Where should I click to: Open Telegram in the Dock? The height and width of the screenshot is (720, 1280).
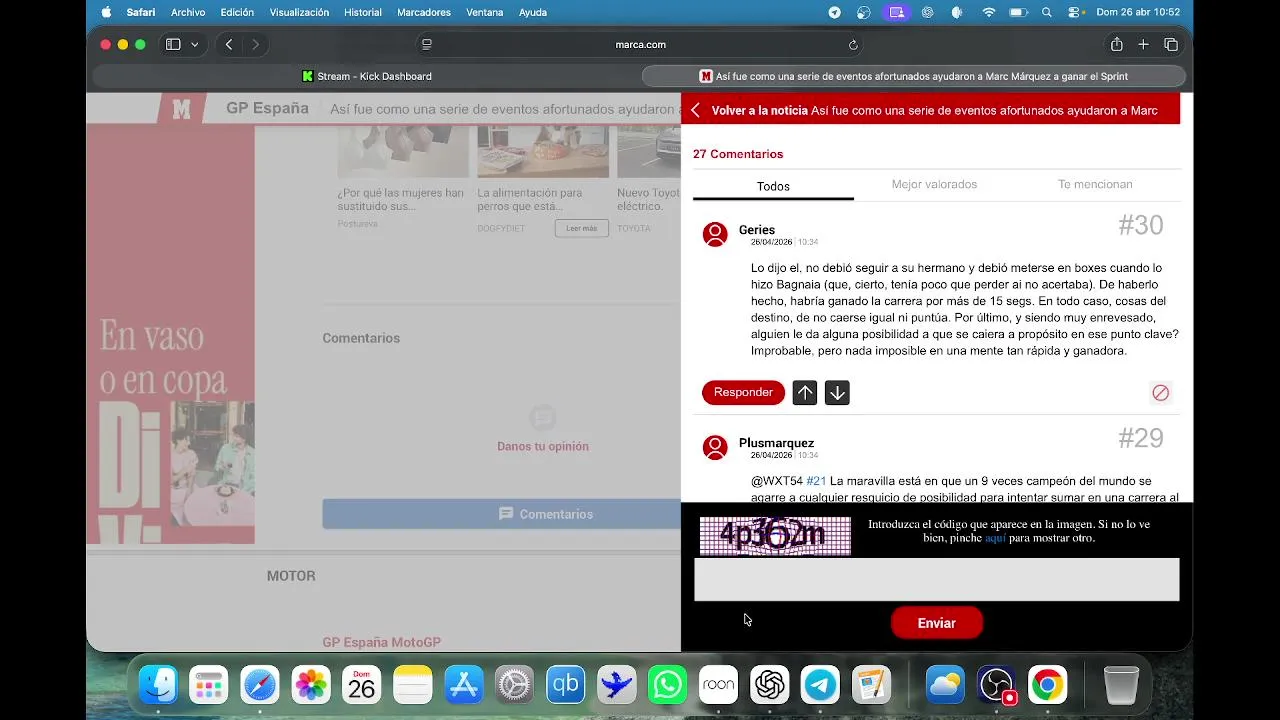(820, 685)
